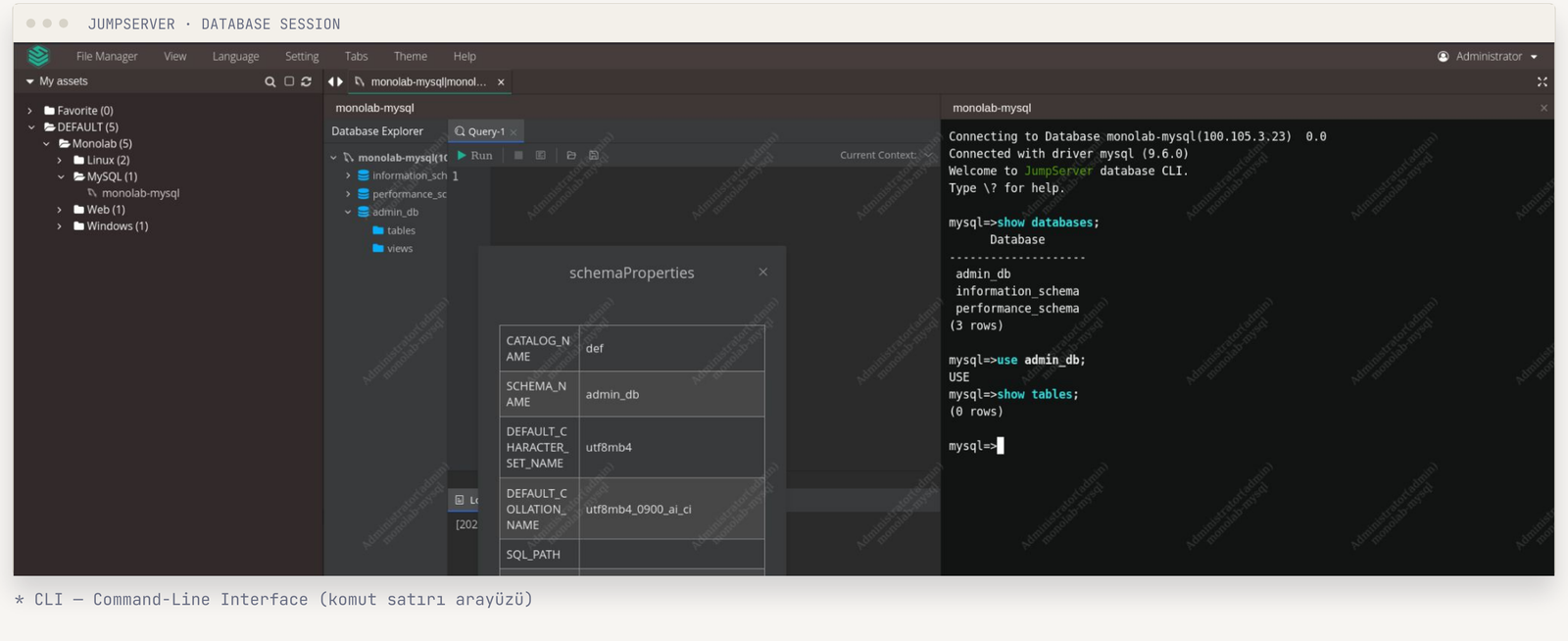Collapse the monolab-mysql root explorer node
This screenshot has width=1568, height=641.
tap(333, 157)
